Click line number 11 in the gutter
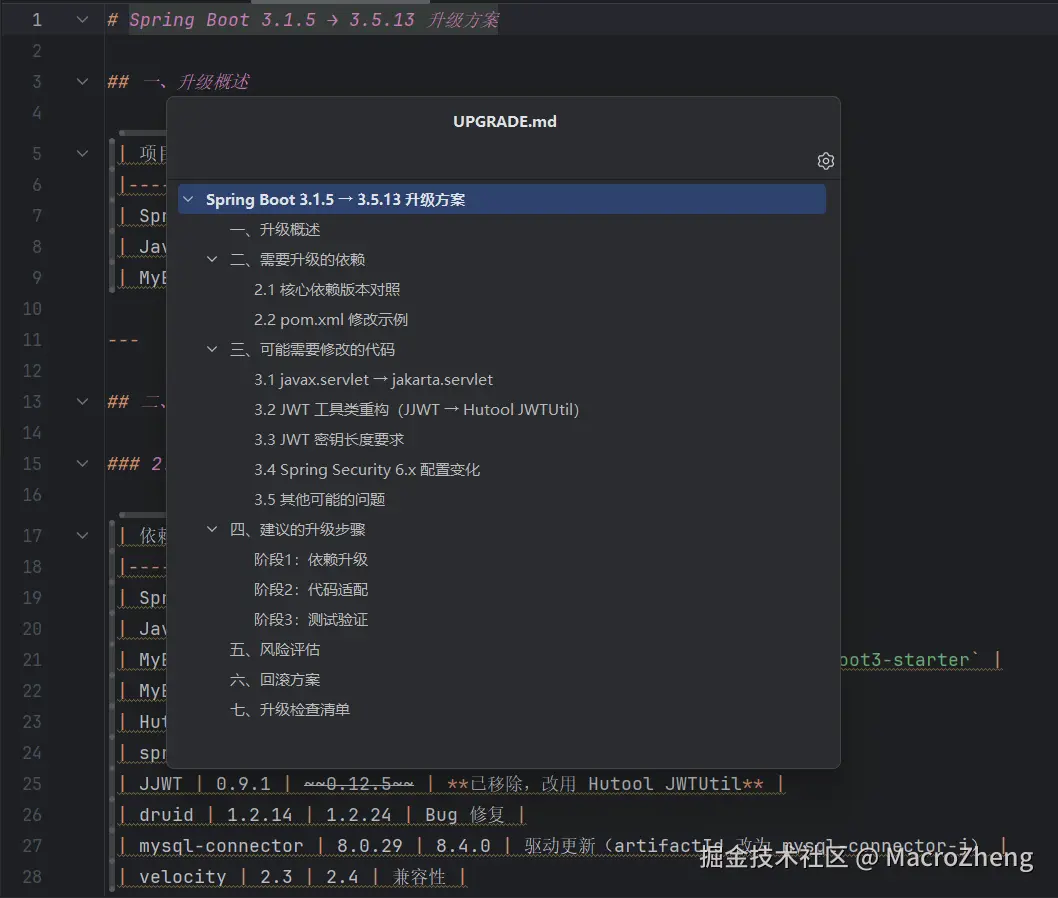 tap(32, 339)
